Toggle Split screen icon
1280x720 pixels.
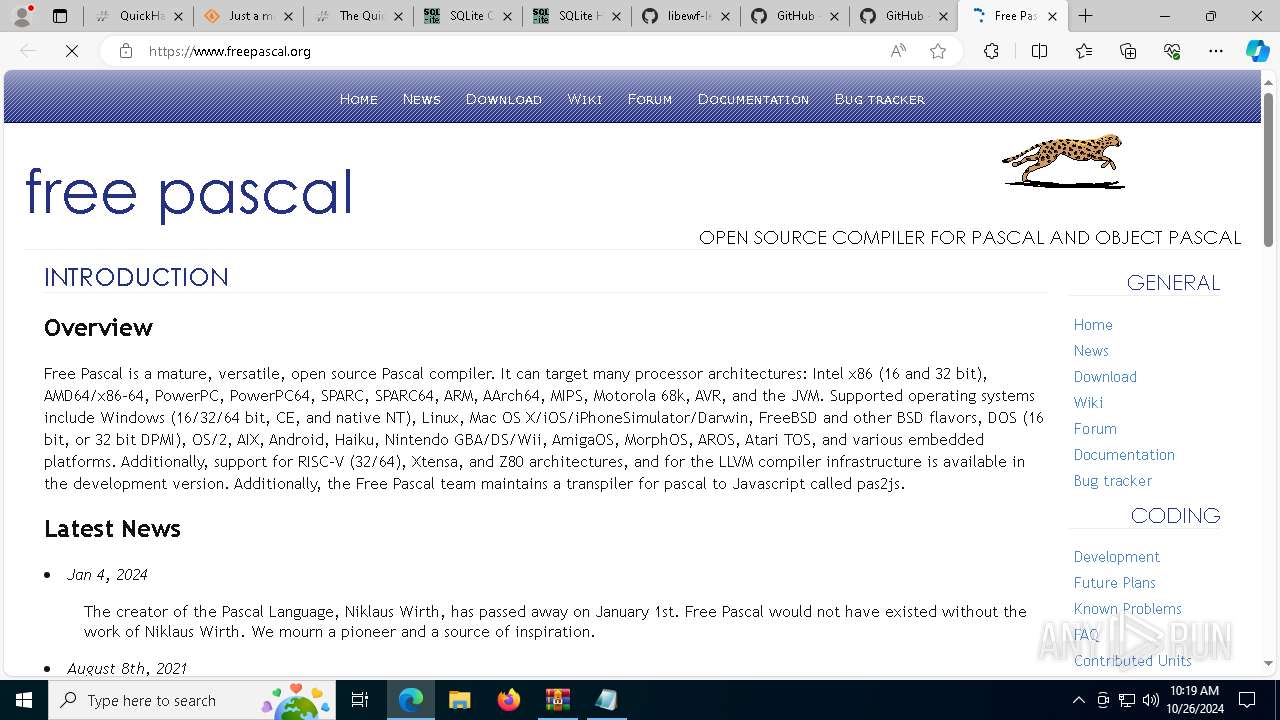pyautogui.click(x=1039, y=51)
